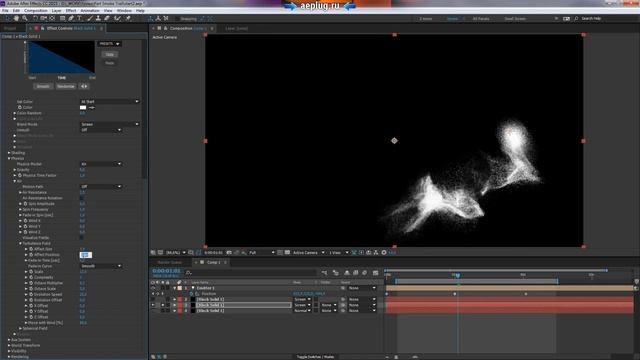Image resolution: width=640 pixels, height=360 pixels.
Task: Open the Effect menu
Action: click(71, 11)
